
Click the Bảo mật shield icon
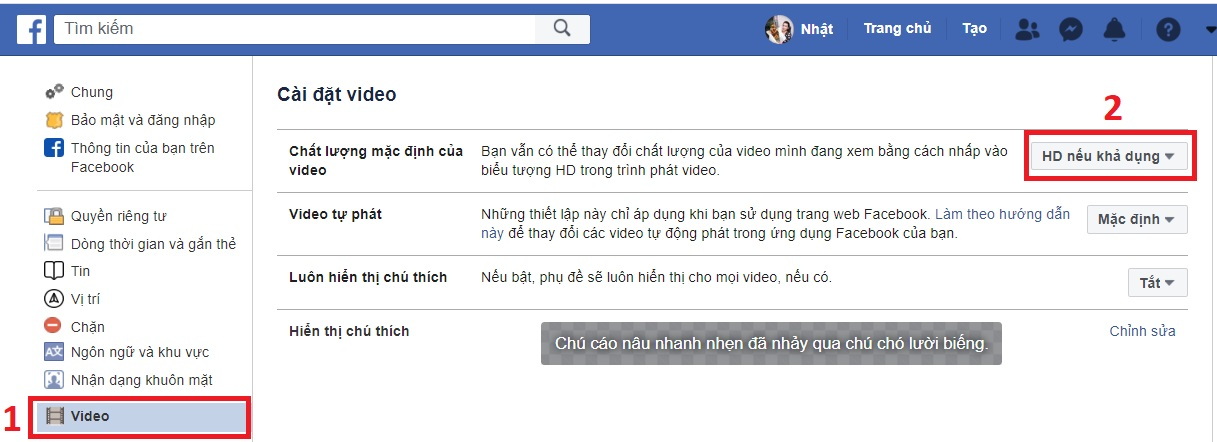tap(54, 120)
